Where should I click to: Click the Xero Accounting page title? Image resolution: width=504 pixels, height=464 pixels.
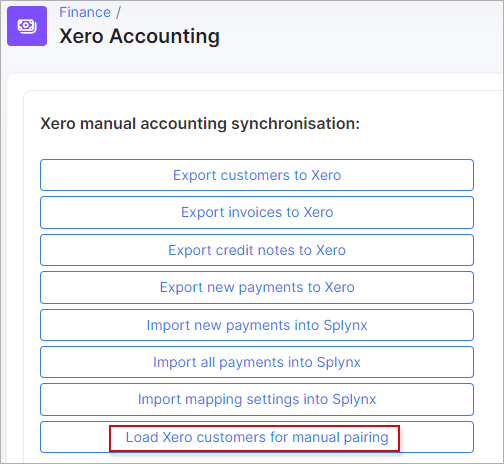click(139, 36)
